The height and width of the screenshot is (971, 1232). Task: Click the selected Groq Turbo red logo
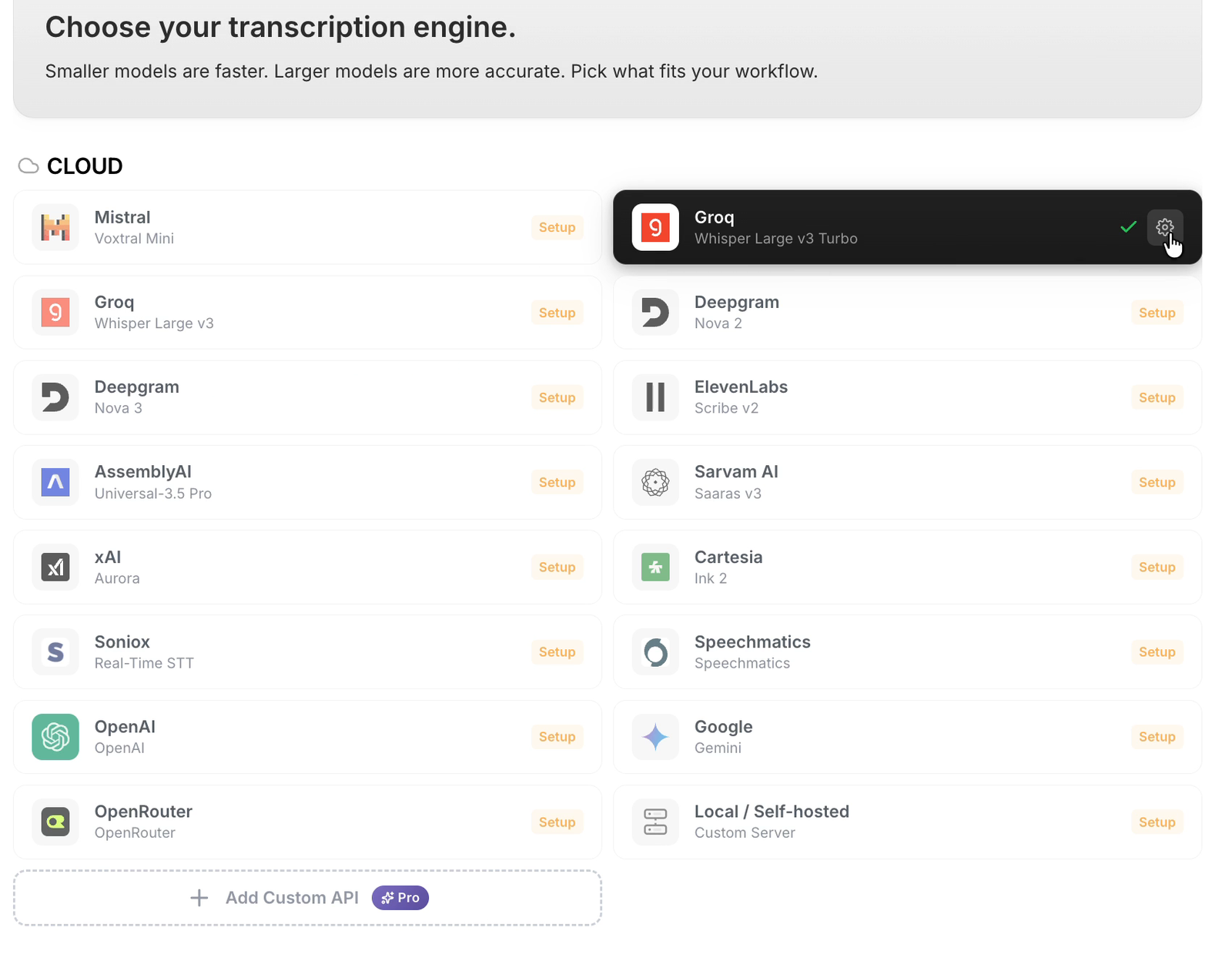[x=655, y=227]
